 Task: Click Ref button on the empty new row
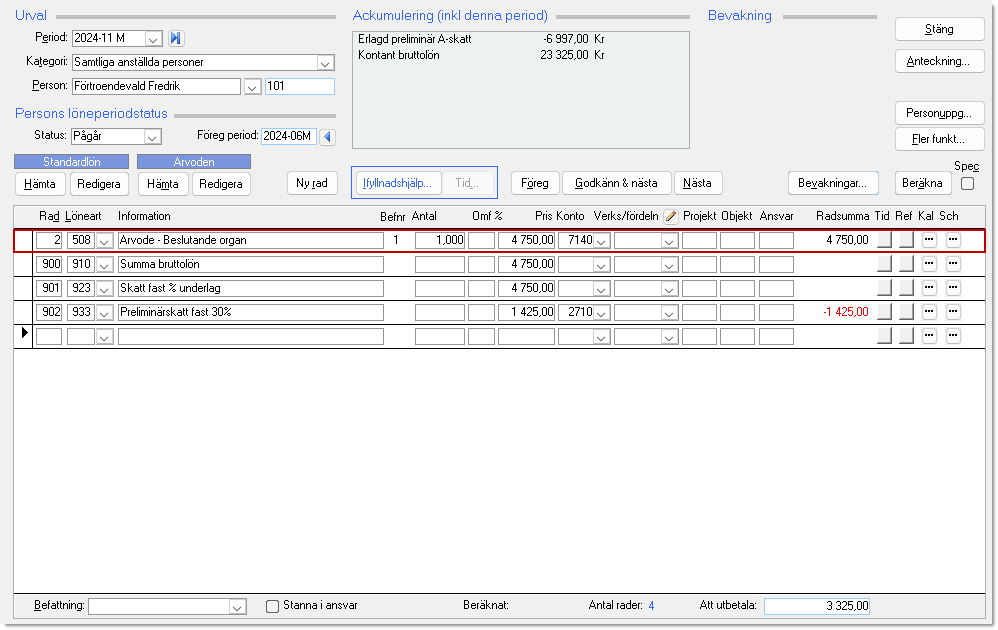[906, 336]
